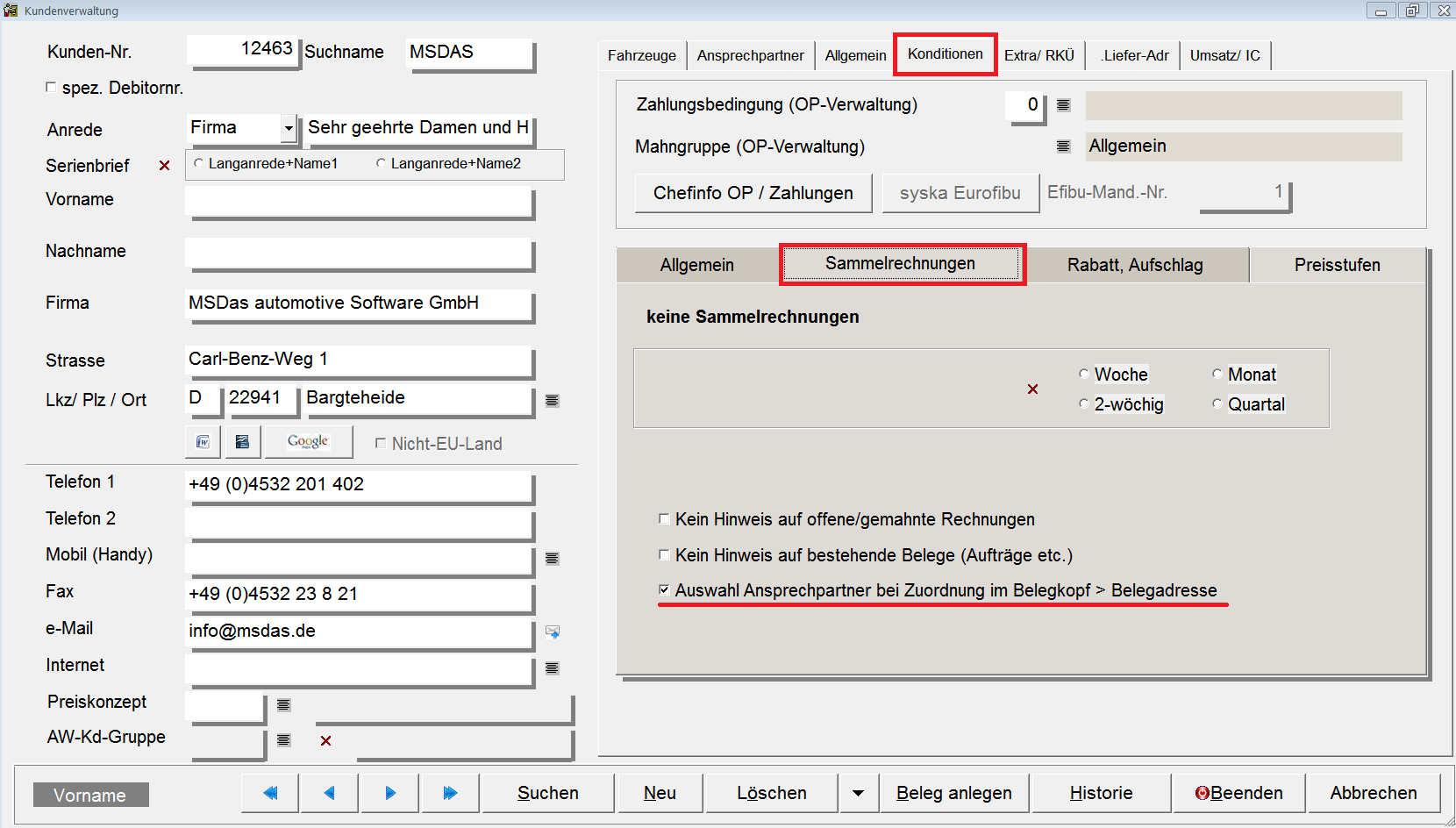The width and height of the screenshot is (1456, 828).
Task: Clear Sammelrechnung interval with red X
Action: [x=1032, y=389]
